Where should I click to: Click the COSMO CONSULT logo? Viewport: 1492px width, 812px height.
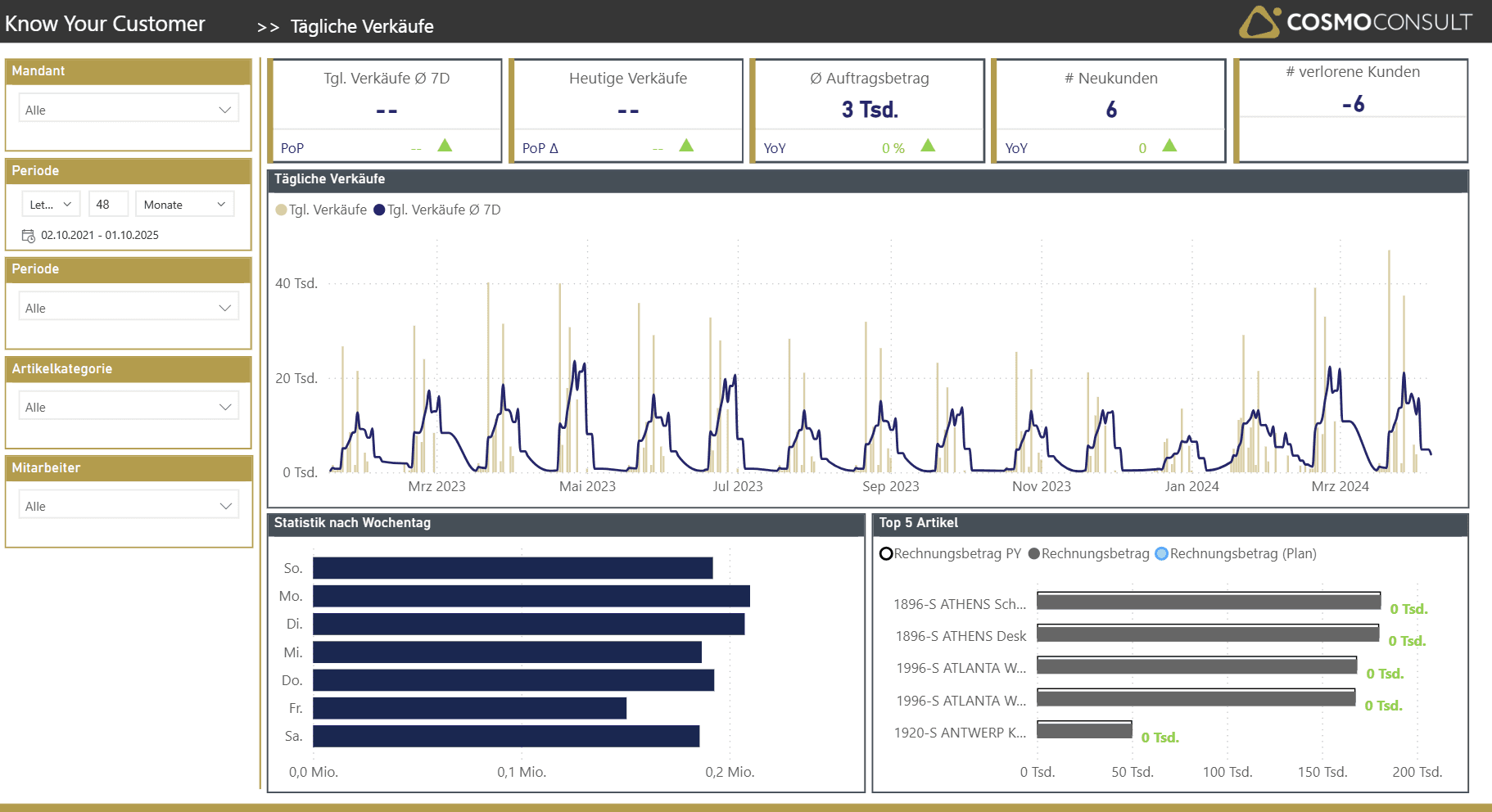point(1355,22)
